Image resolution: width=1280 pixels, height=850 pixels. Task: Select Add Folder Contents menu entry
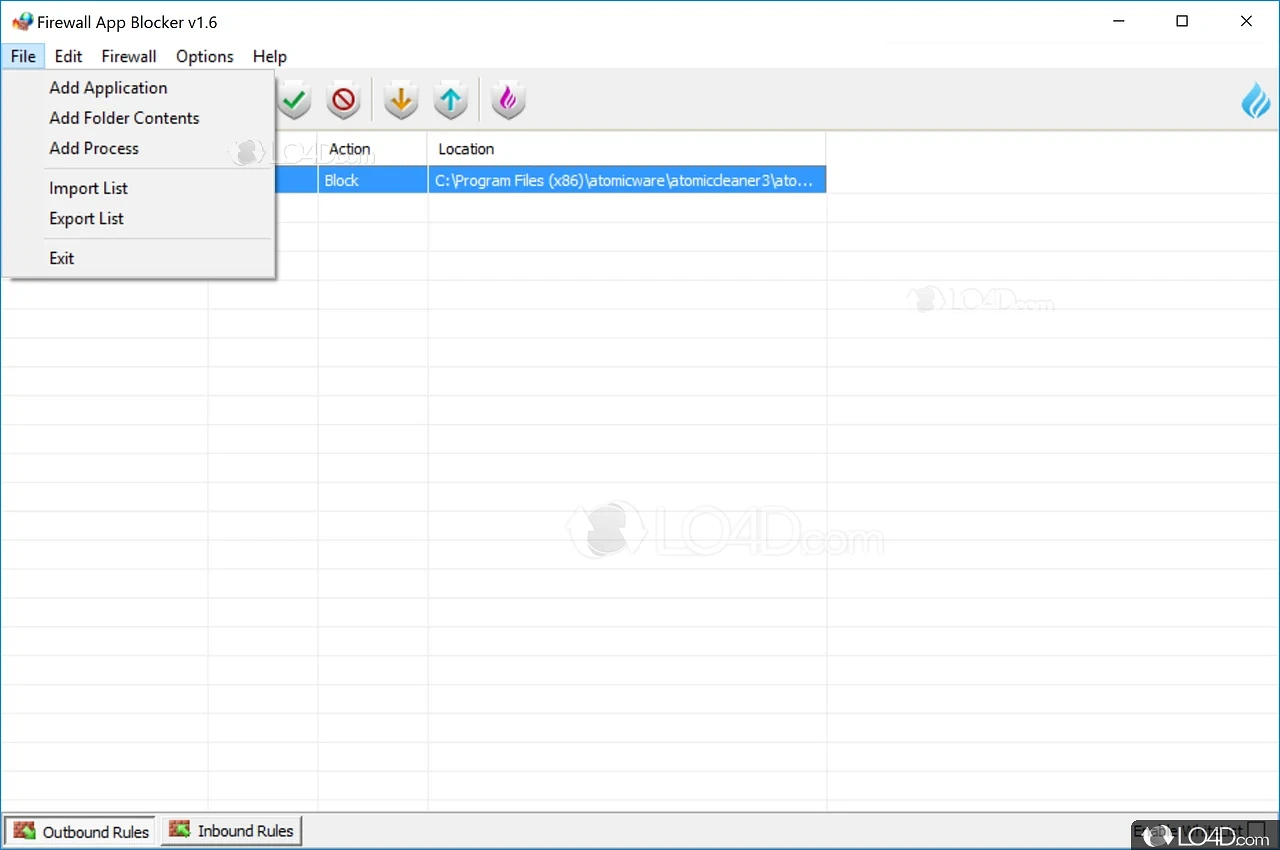[x=124, y=118]
